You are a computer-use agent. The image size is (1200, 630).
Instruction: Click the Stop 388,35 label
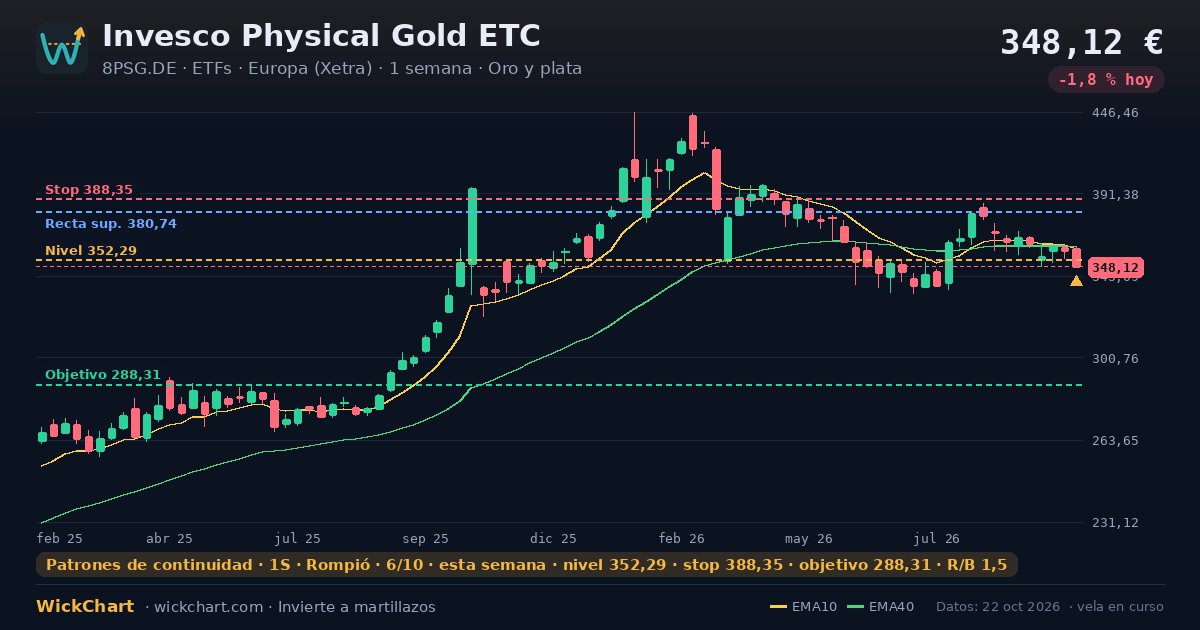click(89, 190)
